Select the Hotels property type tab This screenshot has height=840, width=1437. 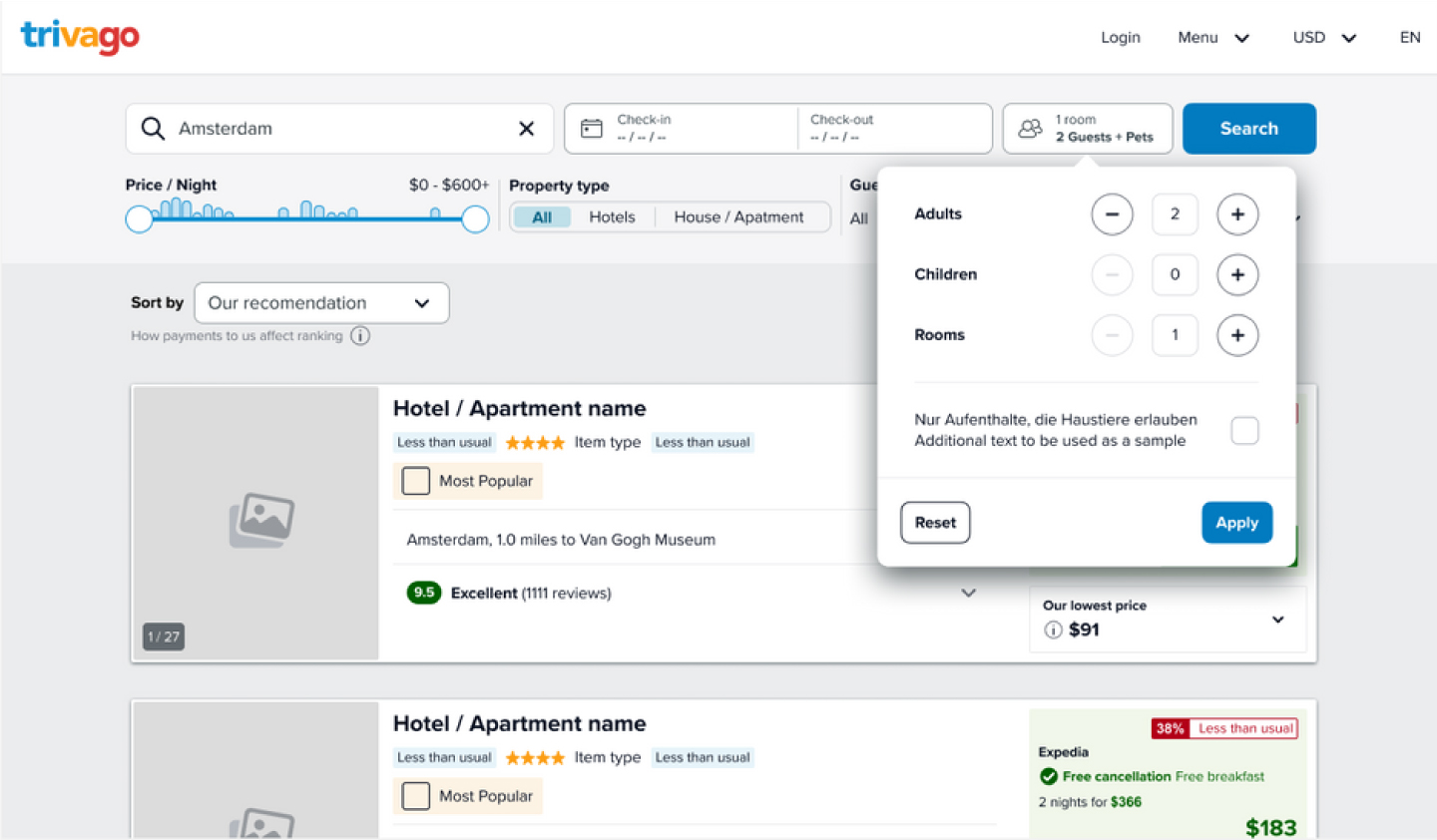coord(612,217)
